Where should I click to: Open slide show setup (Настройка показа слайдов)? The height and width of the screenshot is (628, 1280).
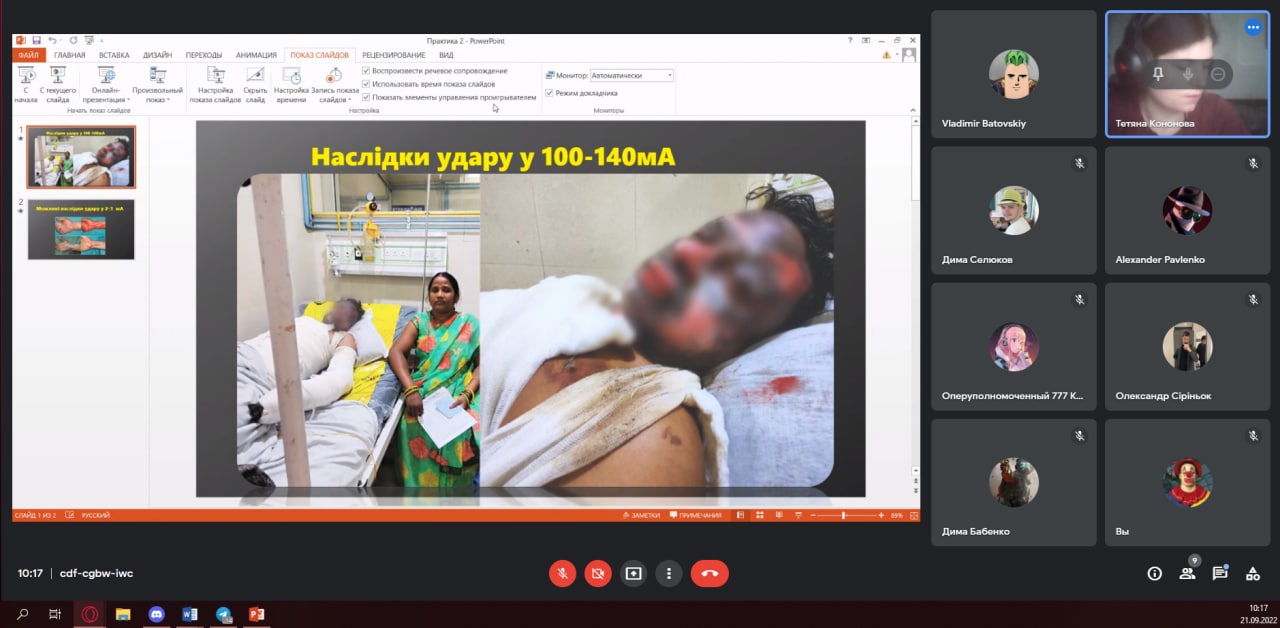coord(215,85)
